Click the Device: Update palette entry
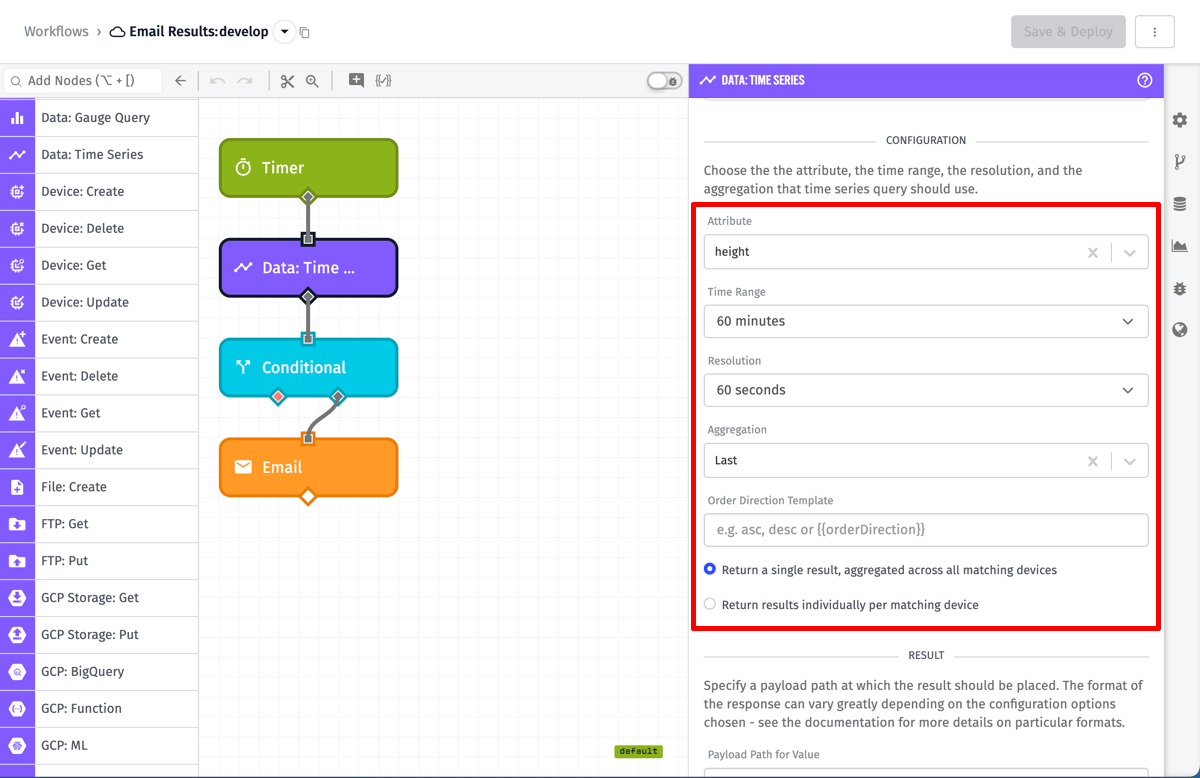 pyautogui.click(x=99, y=302)
